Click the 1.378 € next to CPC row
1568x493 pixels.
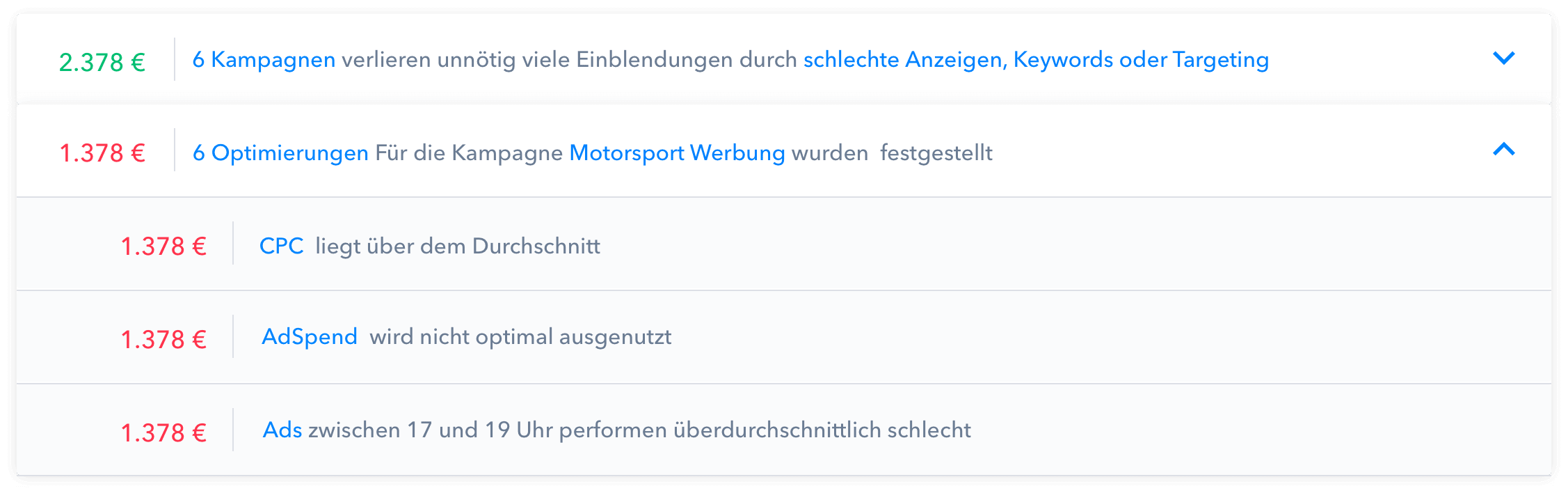pos(164,244)
